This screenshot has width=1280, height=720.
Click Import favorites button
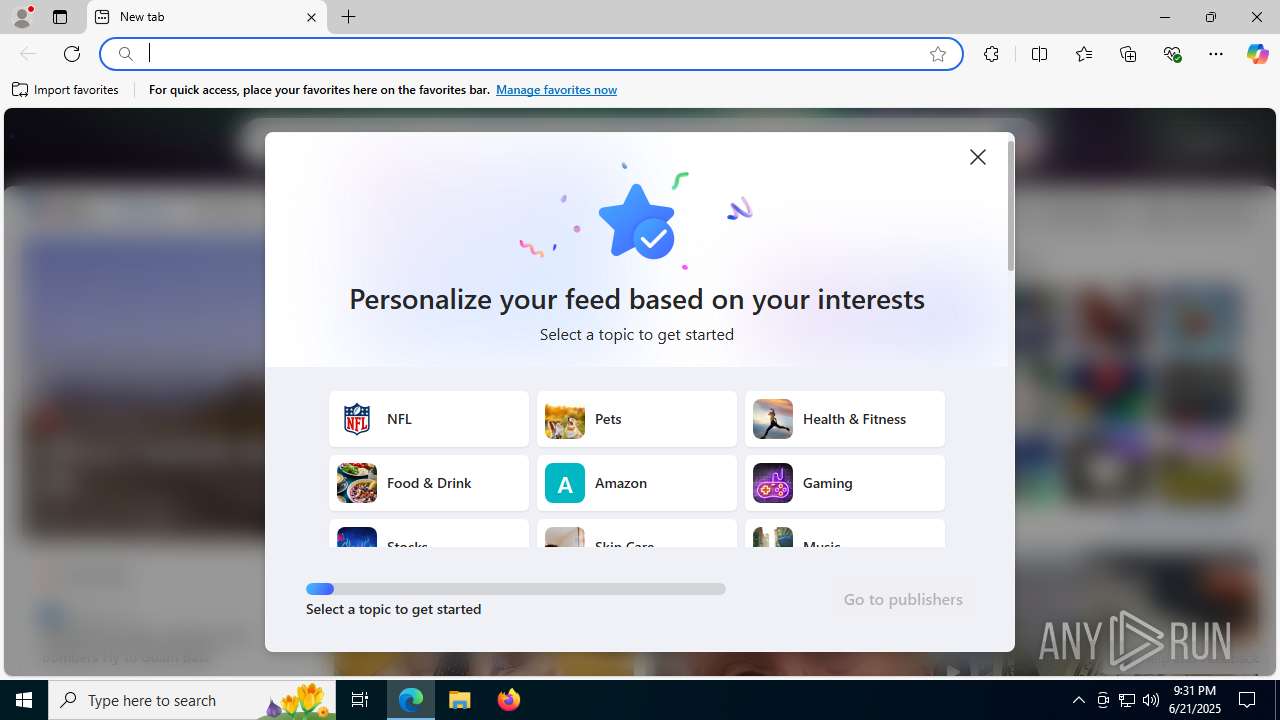(x=66, y=90)
